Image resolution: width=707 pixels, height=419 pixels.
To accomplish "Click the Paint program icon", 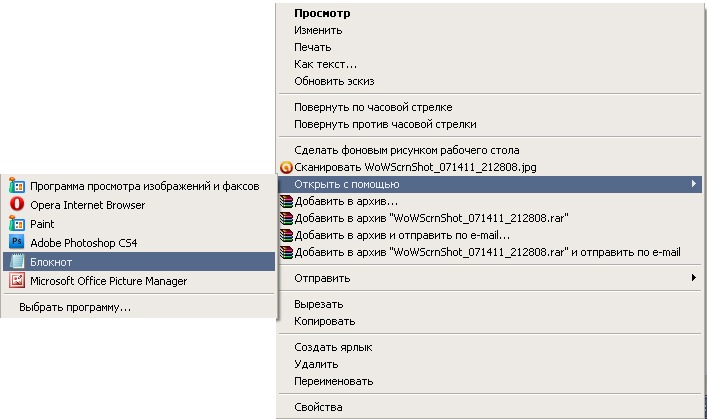I will click(x=17, y=223).
